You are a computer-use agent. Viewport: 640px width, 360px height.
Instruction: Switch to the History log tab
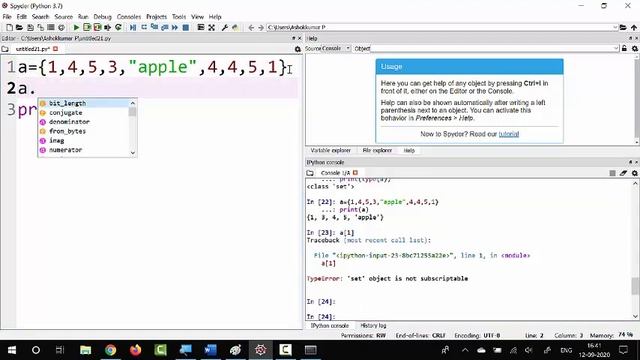pos(373,326)
